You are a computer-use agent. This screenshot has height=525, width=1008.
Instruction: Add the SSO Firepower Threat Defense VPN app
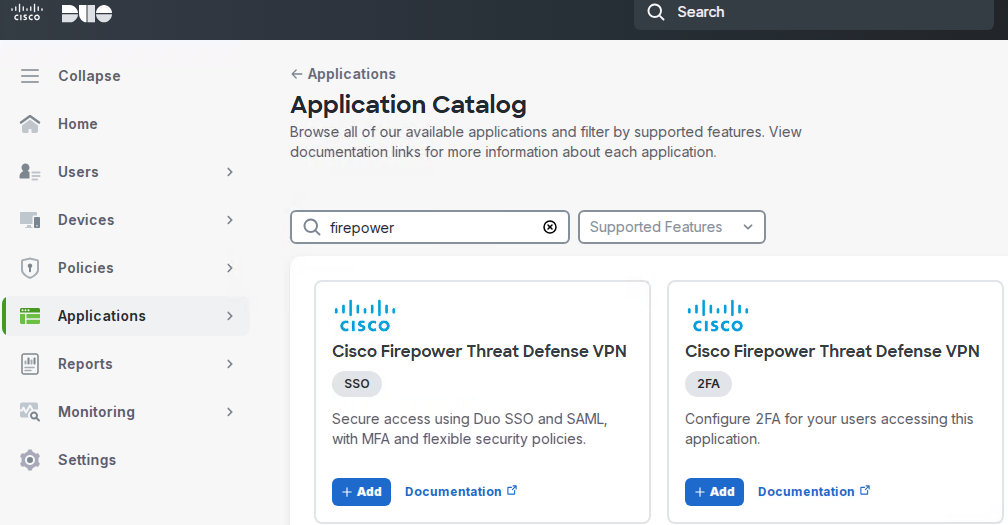pyautogui.click(x=361, y=492)
